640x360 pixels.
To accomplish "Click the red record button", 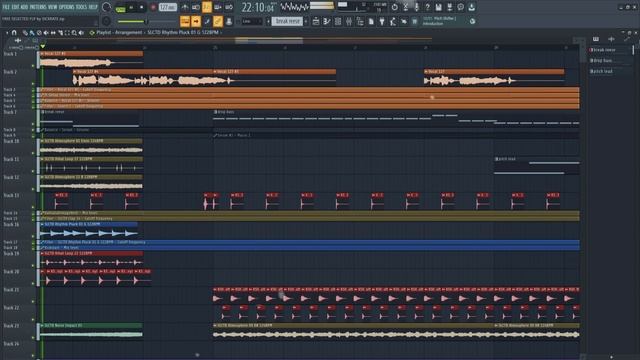I will pos(153,7).
